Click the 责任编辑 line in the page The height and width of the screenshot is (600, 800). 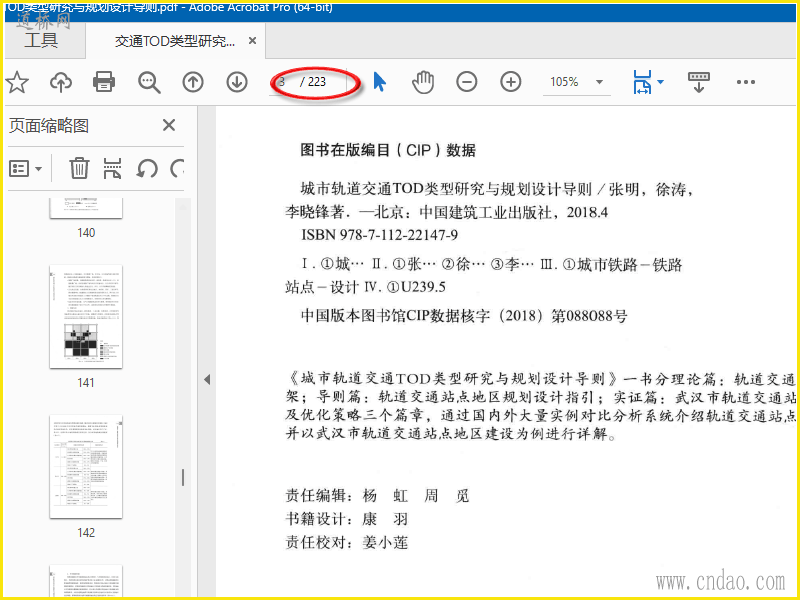coord(377,495)
